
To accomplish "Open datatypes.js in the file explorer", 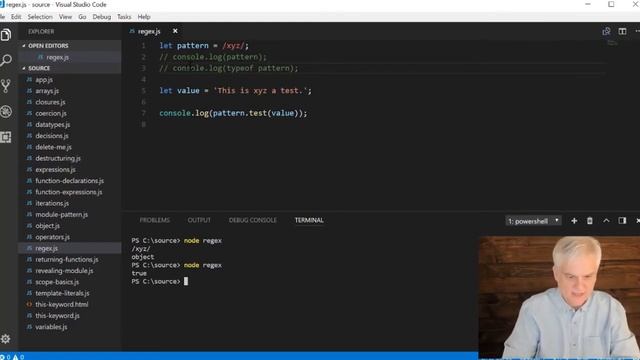I will point(53,124).
